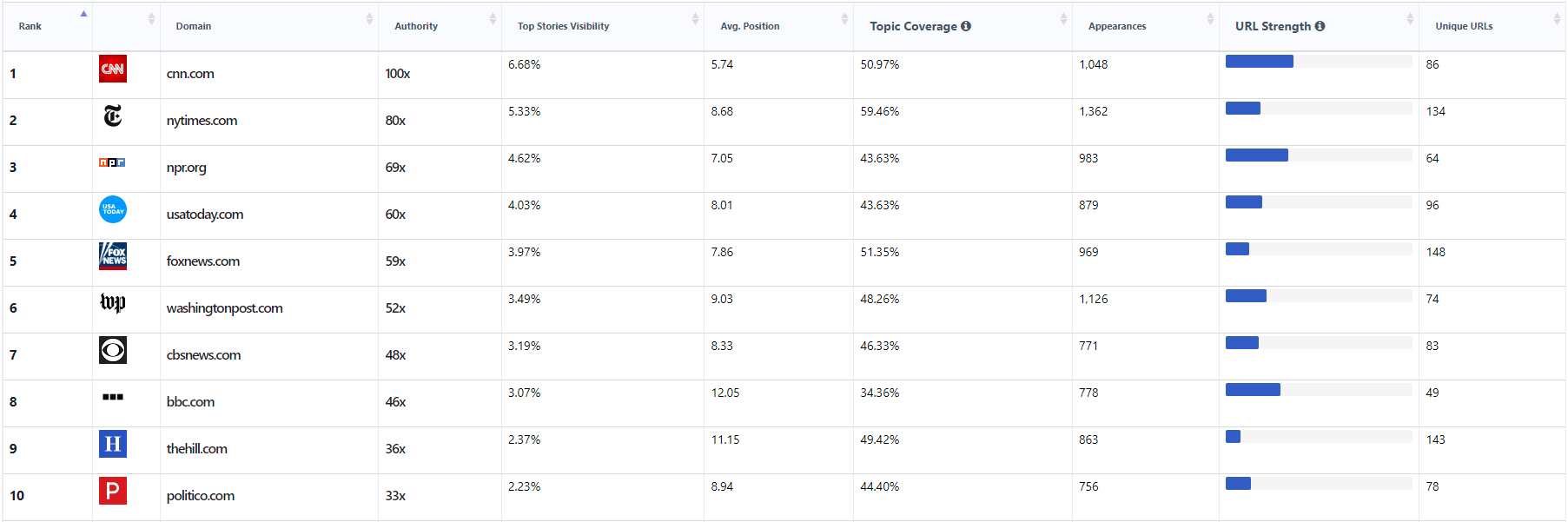Select the 100x authority value for cnn.com
The width and height of the screenshot is (1568, 522).
pos(398,74)
